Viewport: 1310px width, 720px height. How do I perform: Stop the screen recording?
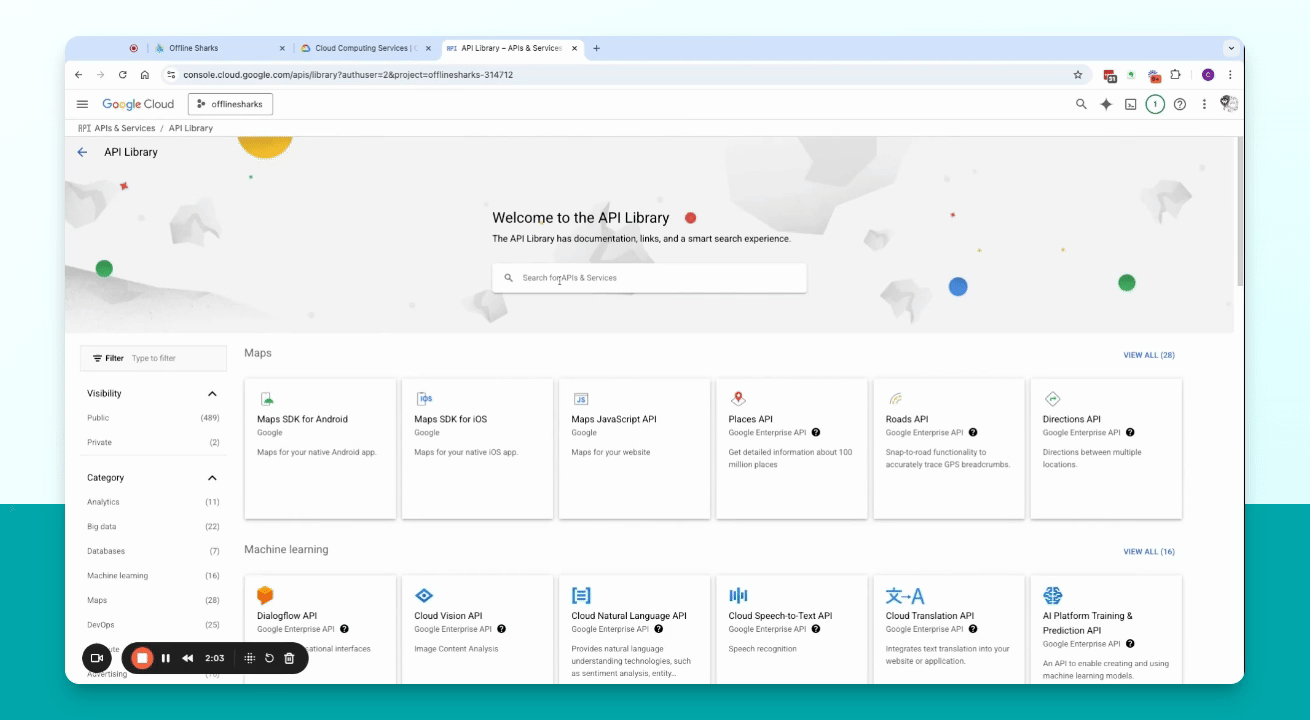point(142,658)
